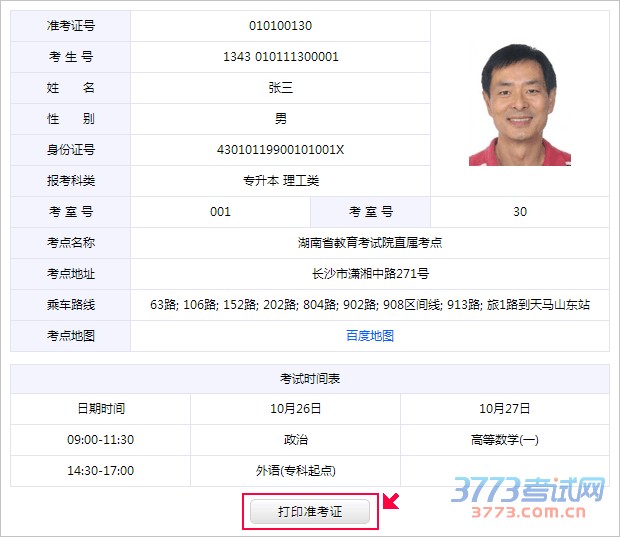Click the red arrow beside the print button

tap(392, 500)
